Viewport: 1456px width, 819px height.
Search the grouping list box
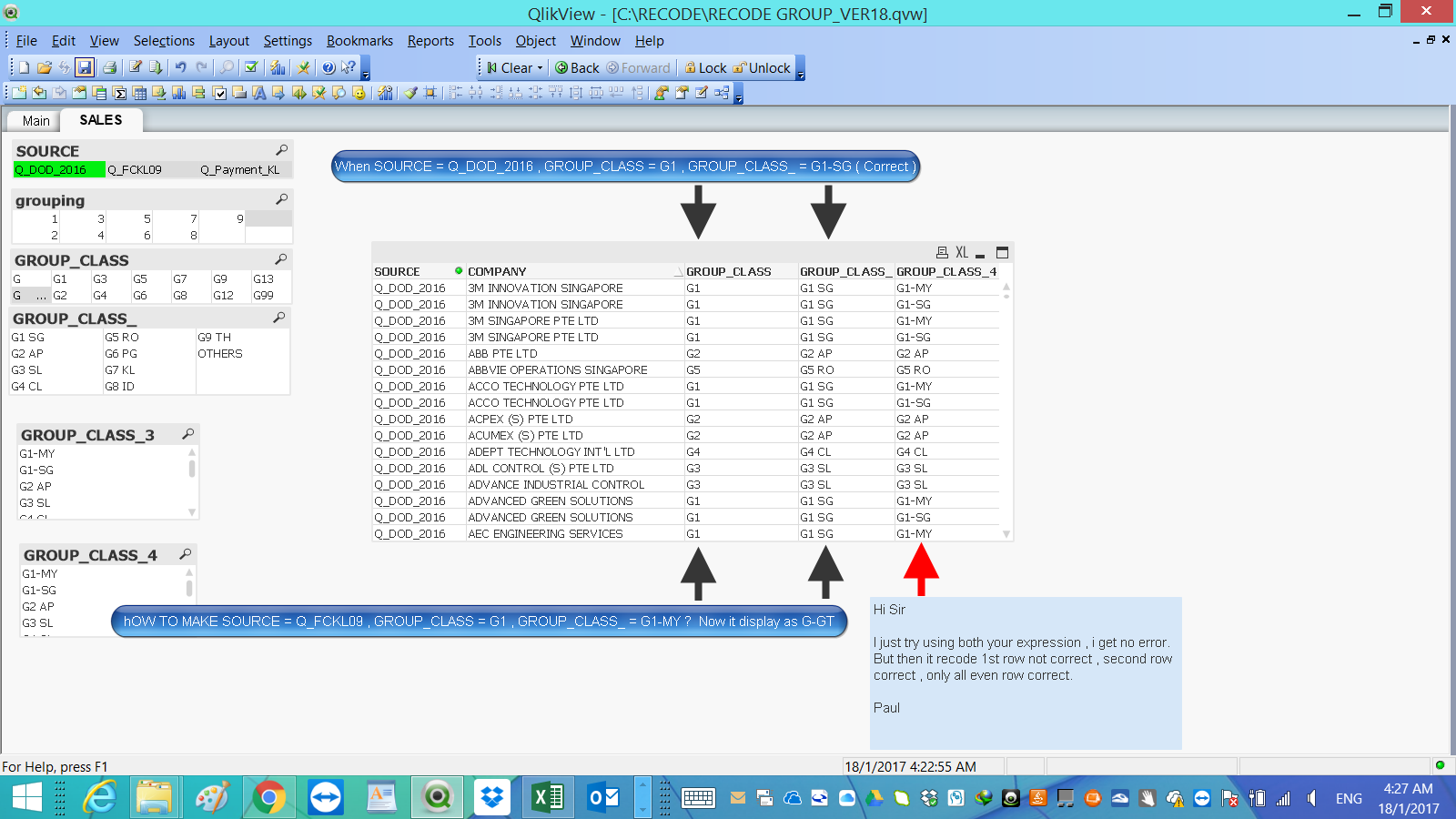(x=281, y=199)
